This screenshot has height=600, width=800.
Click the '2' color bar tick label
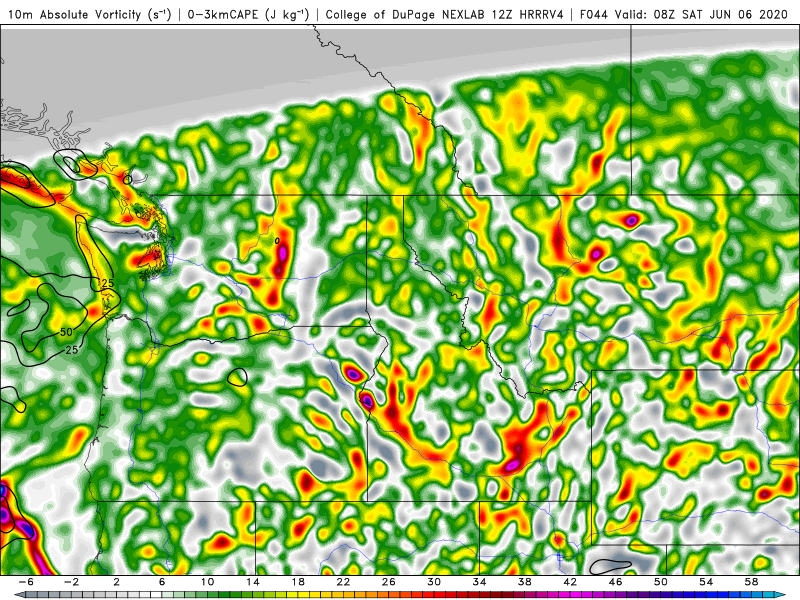click(117, 582)
